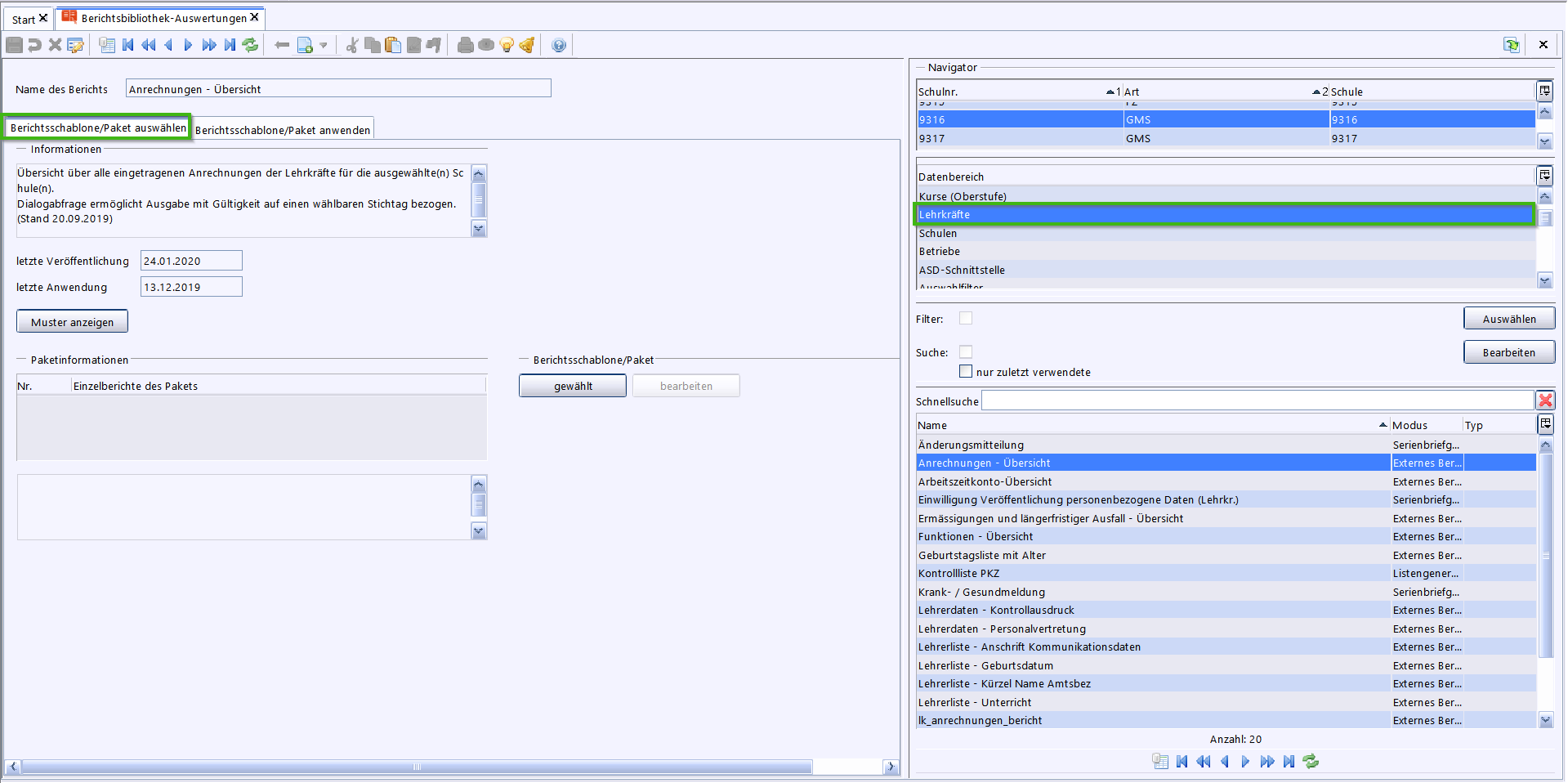Click the undo arrow in top toolbar

click(x=34, y=45)
